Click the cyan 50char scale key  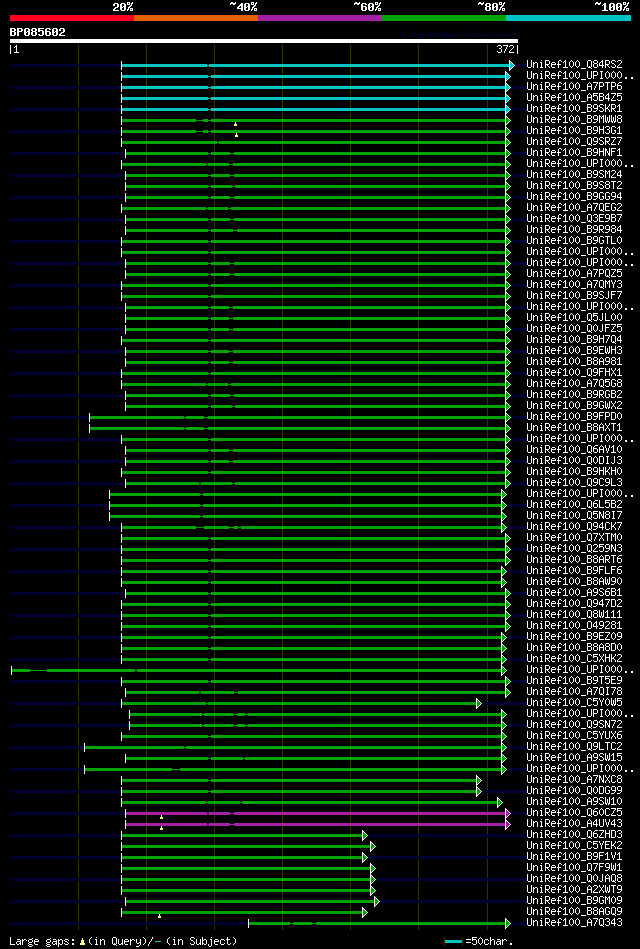coord(454,942)
